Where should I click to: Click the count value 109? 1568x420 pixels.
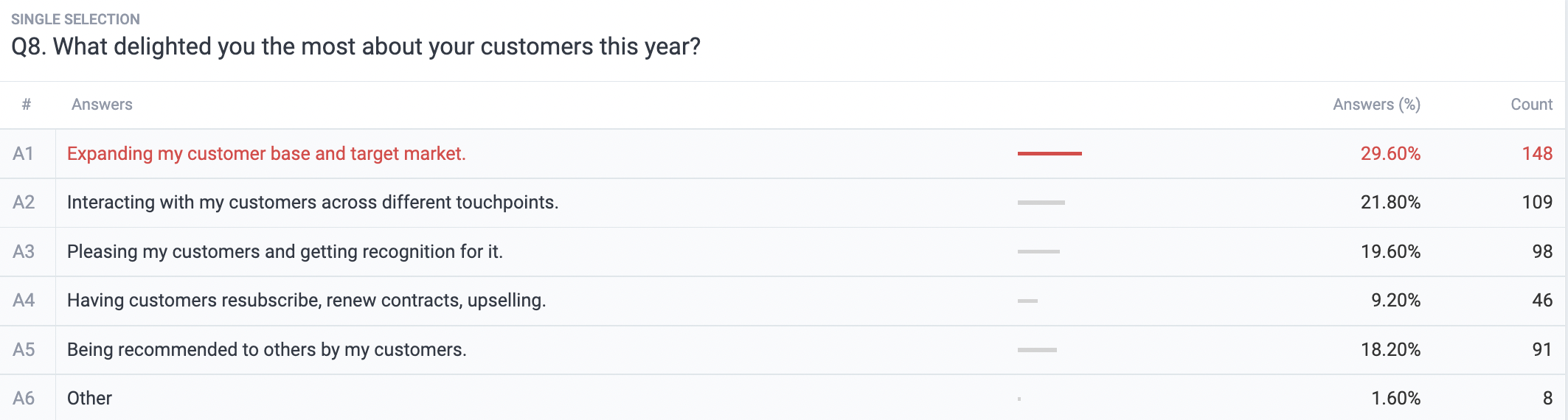tap(1537, 202)
